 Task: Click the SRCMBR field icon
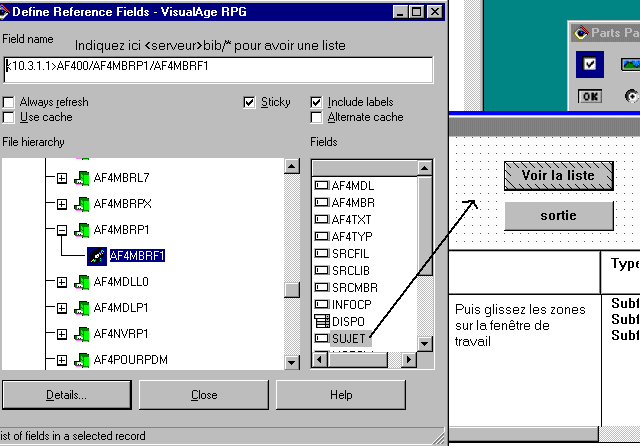[322, 287]
